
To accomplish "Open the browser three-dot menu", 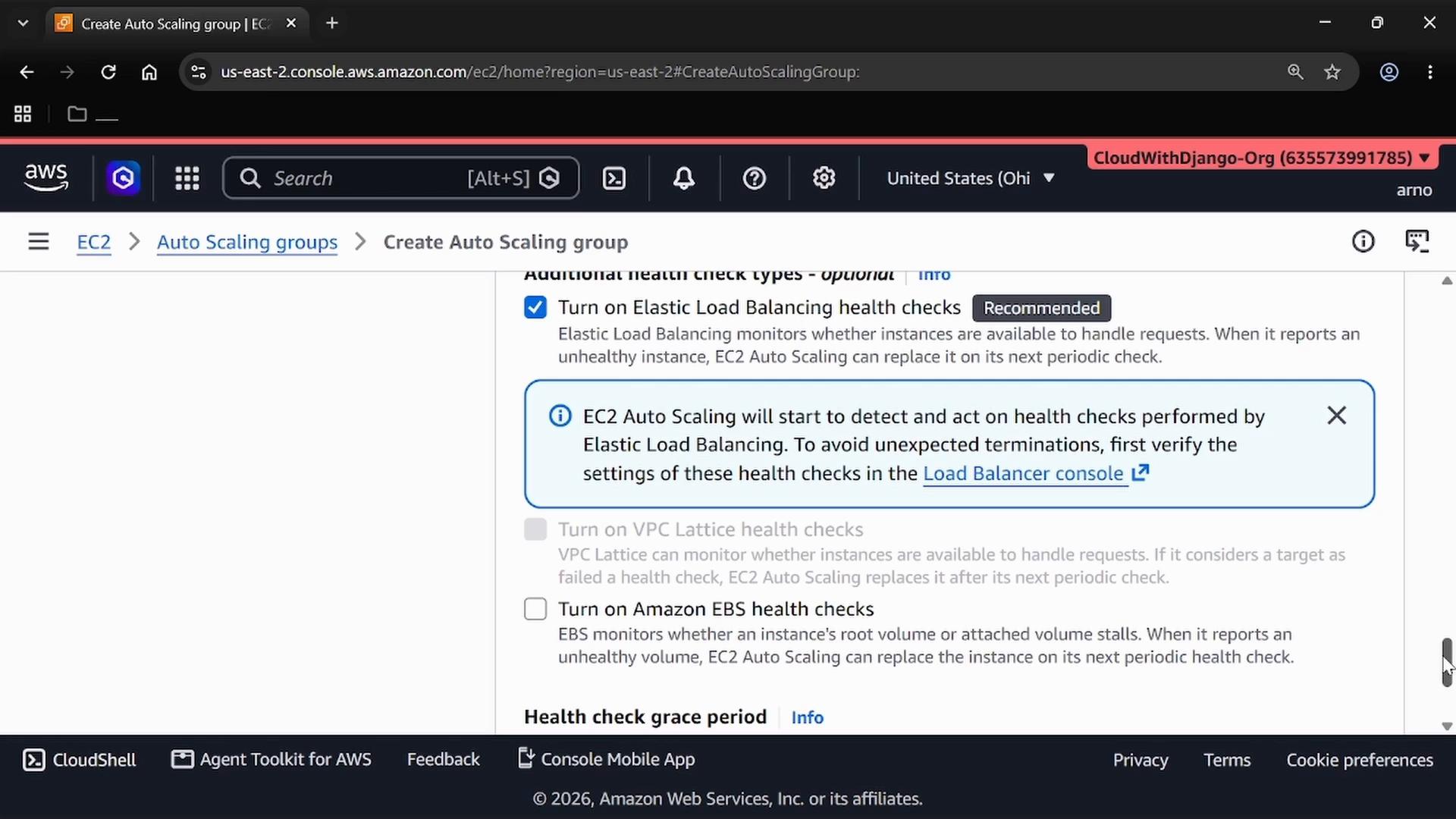I will [x=1430, y=72].
